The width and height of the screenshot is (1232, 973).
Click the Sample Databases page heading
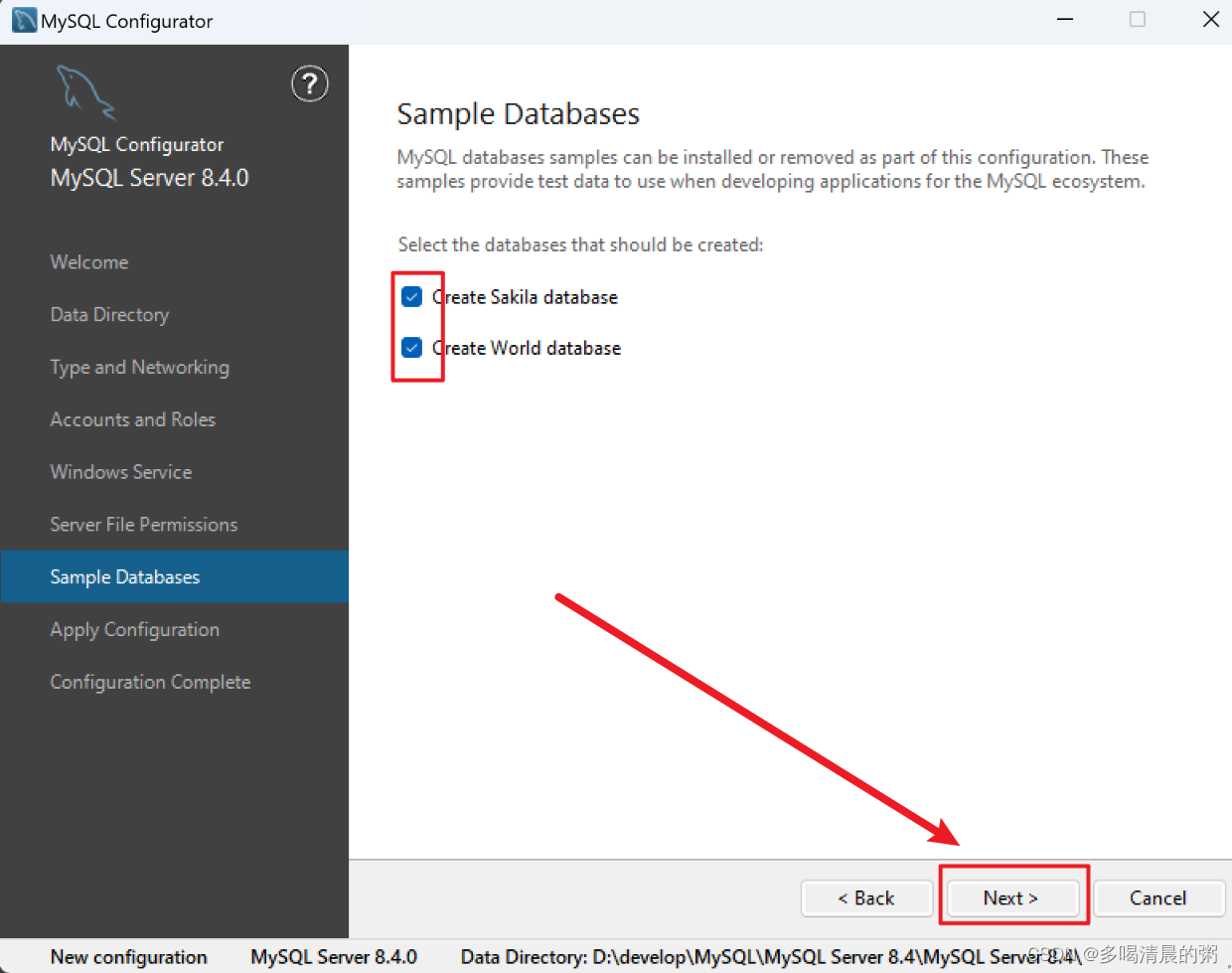(x=518, y=114)
